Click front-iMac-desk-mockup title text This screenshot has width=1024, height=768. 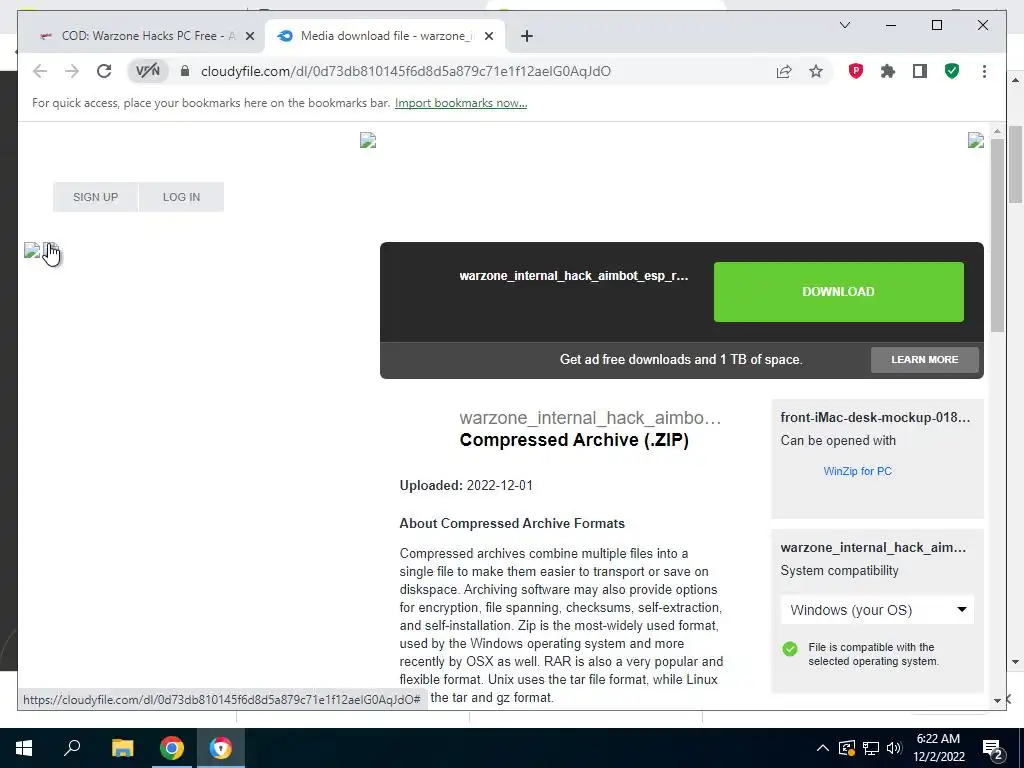pos(875,417)
